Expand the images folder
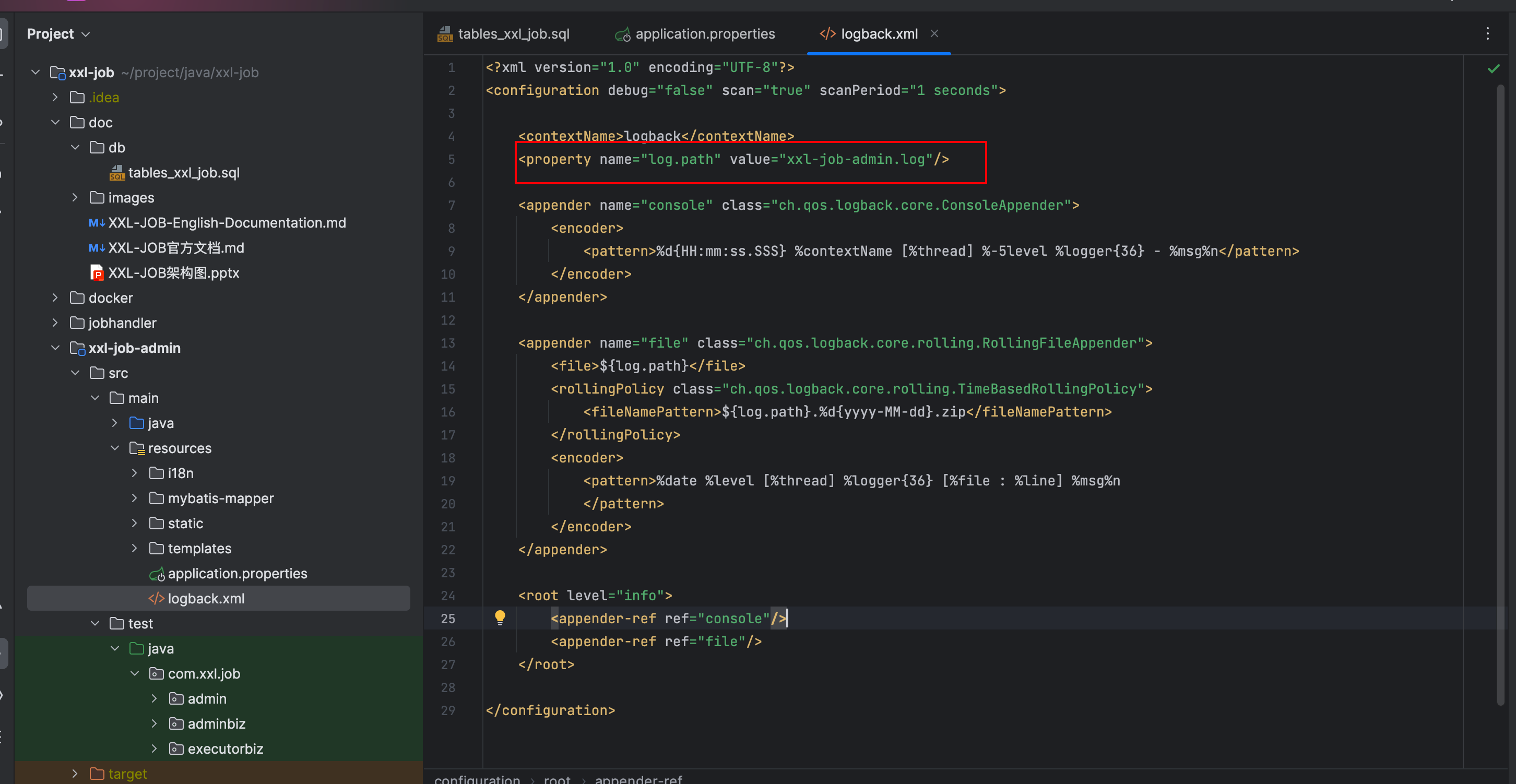The image size is (1516, 784). point(75,197)
